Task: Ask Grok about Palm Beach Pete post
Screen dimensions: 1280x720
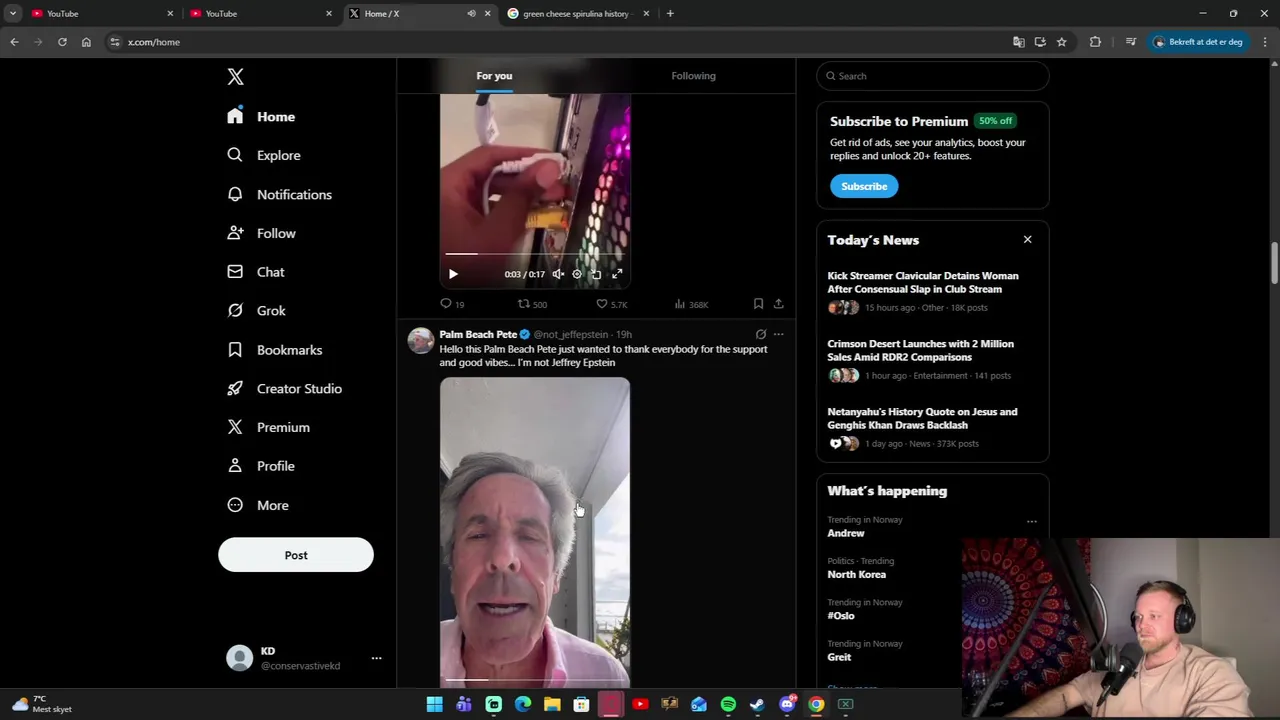Action: click(x=761, y=334)
